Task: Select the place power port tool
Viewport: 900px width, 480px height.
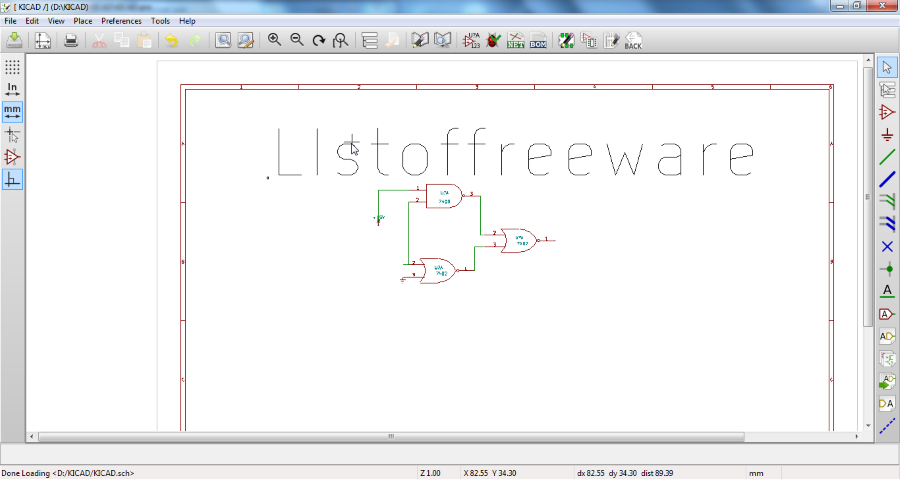Action: (887, 135)
